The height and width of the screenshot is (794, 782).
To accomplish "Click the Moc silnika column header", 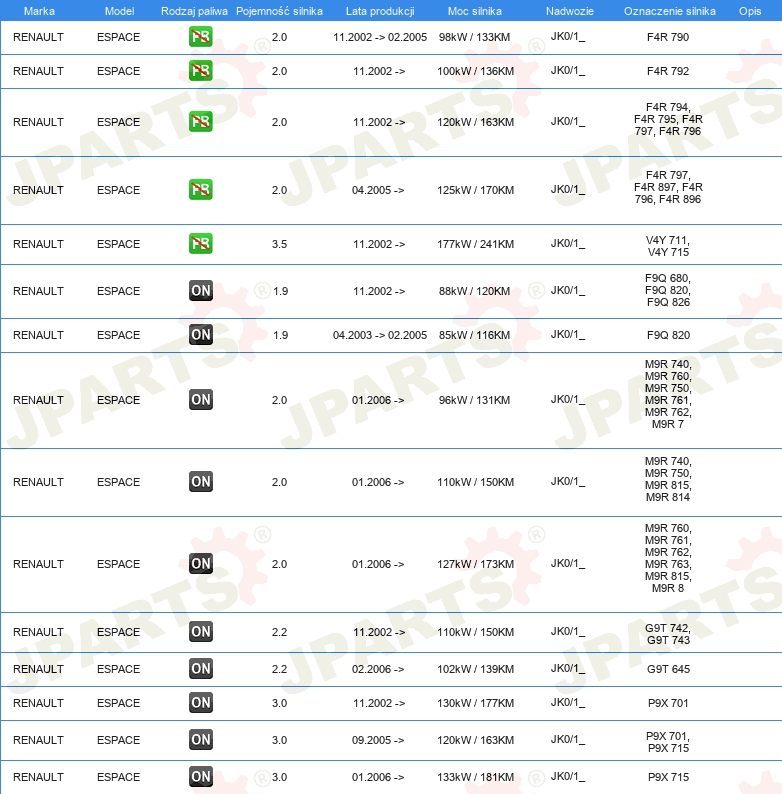I will pyautogui.click(x=476, y=10).
